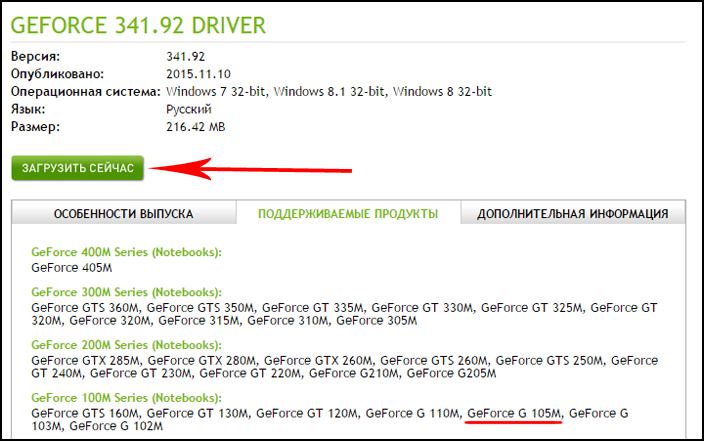Click the published date 2015.11.10
Screen dimensions: 704x441
(198, 74)
